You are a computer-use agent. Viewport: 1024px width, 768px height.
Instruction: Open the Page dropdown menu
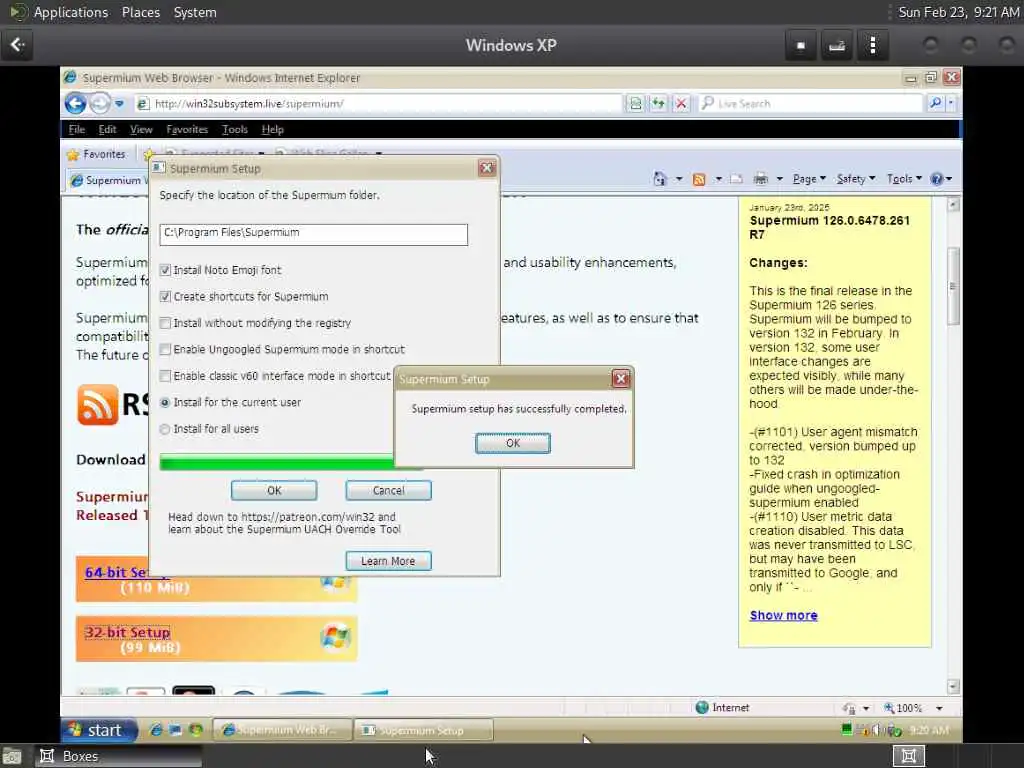809,179
